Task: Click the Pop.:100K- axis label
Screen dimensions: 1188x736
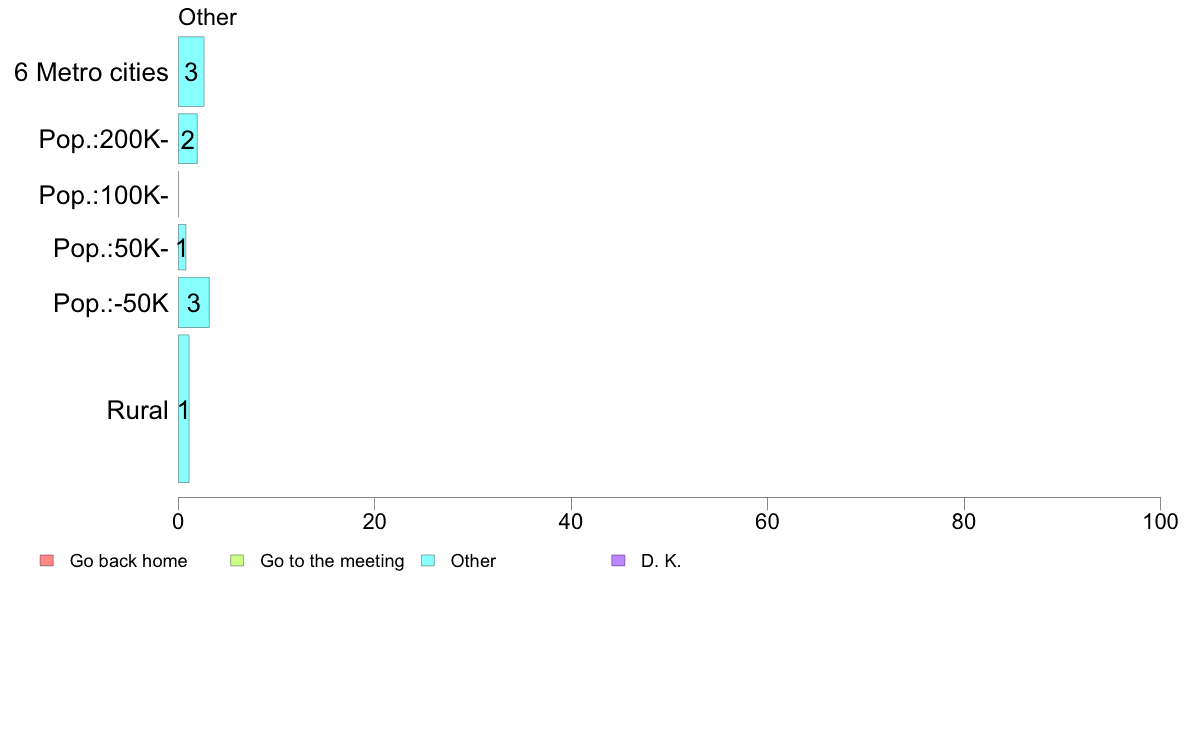Action: (103, 195)
